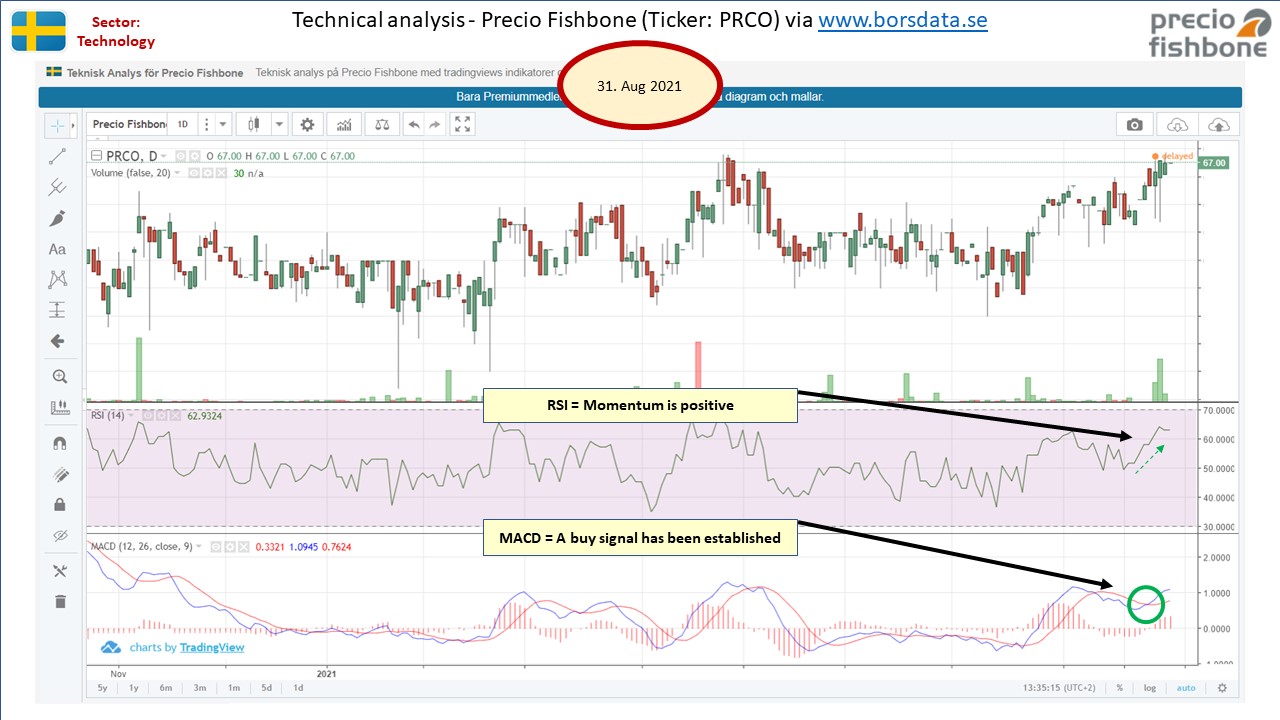Click the back arrow icon in left sidebar
This screenshot has width=1280, height=720.
coord(57,341)
